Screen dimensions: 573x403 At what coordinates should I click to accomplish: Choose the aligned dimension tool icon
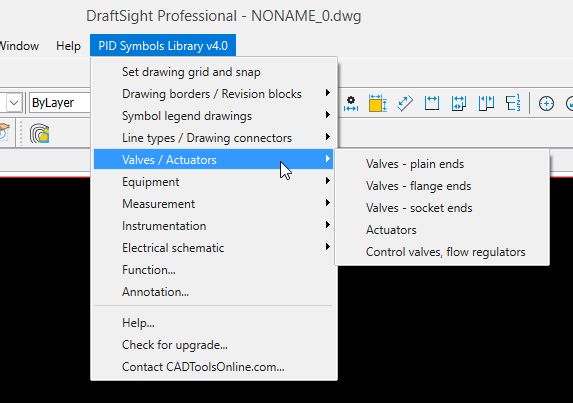click(405, 103)
